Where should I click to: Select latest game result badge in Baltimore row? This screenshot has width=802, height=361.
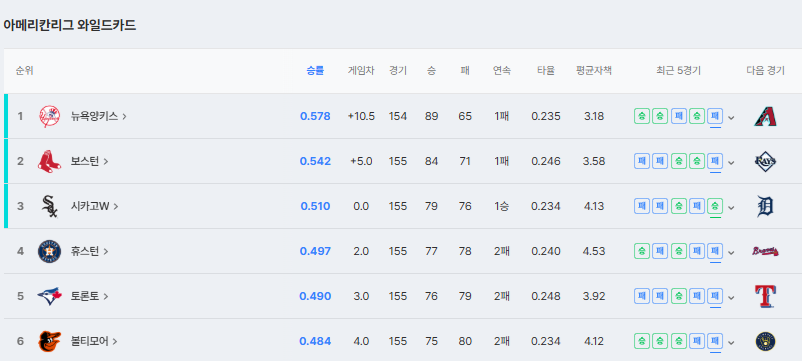(715, 342)
